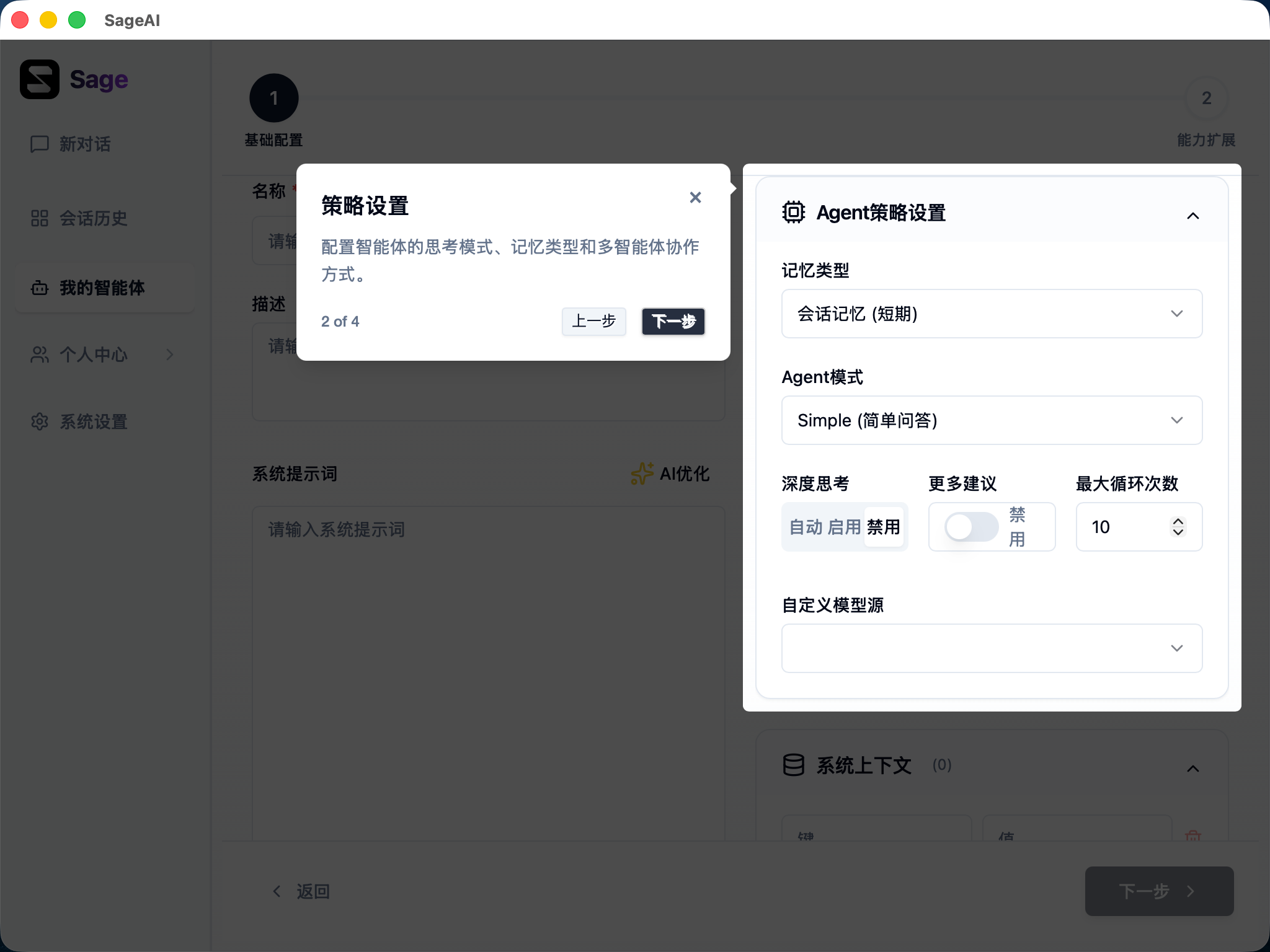Viewport: 1270px width, 952px height.
Task: Click the AI优化 sparkle icon
Action: click(x=644, y=473)
